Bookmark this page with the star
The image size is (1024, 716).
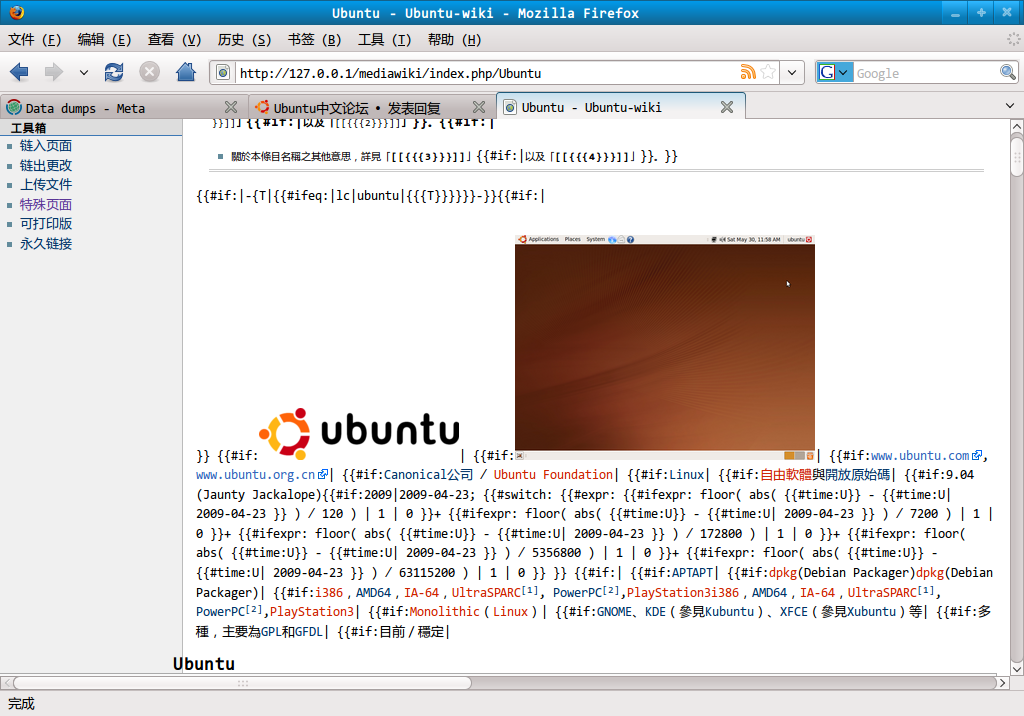[768, 72]
